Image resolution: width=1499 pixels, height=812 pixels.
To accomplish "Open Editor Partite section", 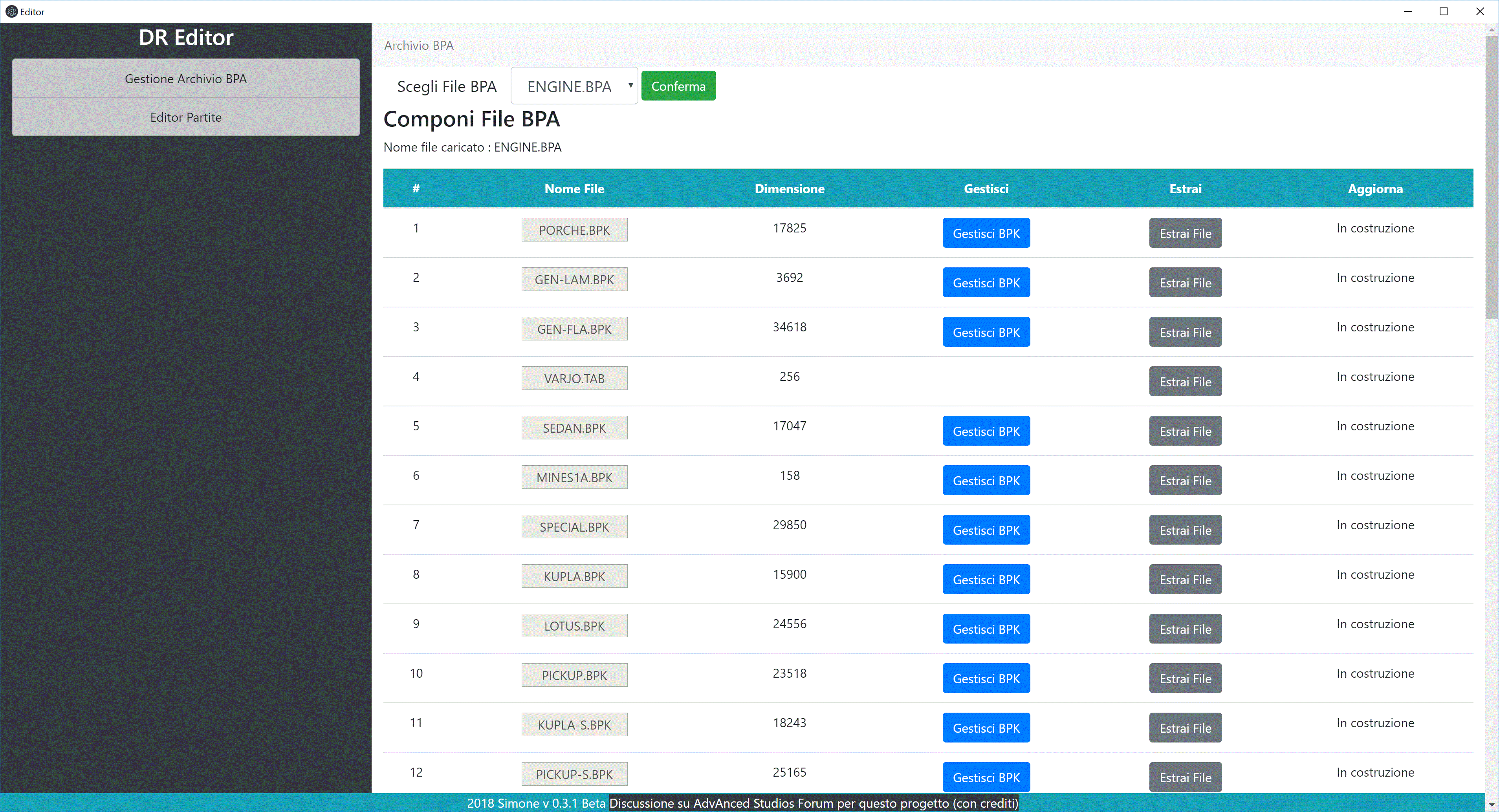I will [186, 117].
